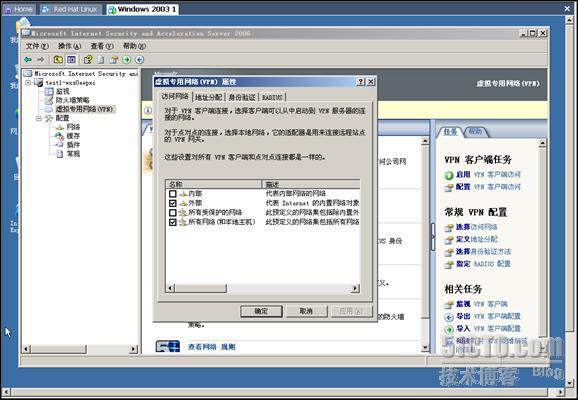
Task: Click the green Back arrow in toolbar
Action: [x=28, y=59]
